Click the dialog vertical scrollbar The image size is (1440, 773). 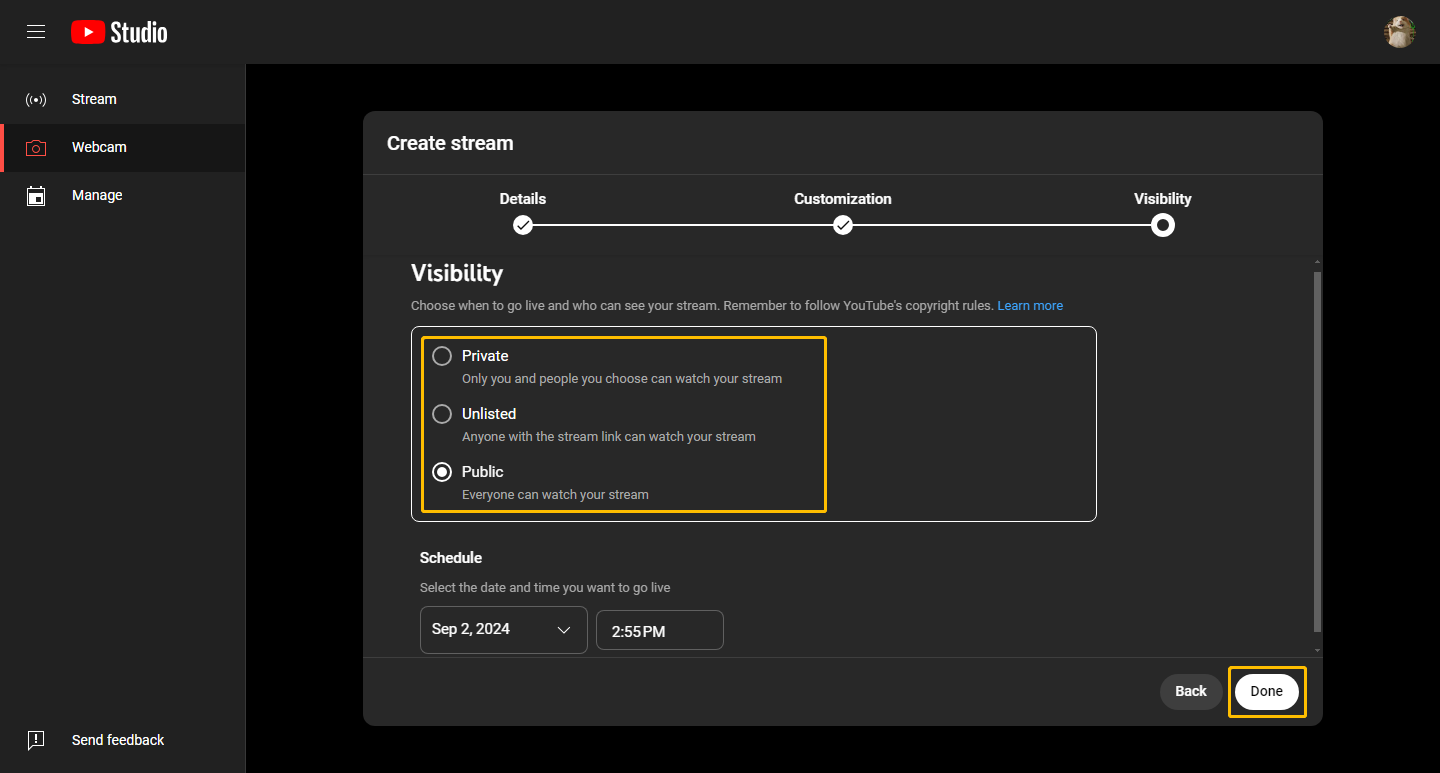[1317, 452]
